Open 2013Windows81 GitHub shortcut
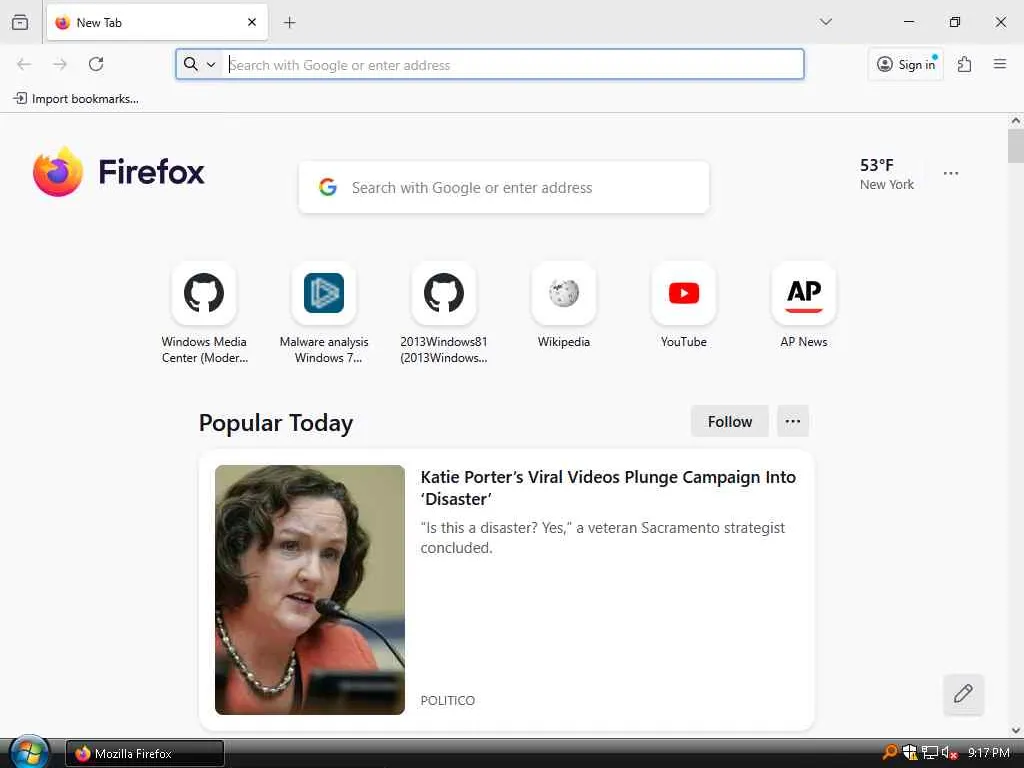 (443, 313)
